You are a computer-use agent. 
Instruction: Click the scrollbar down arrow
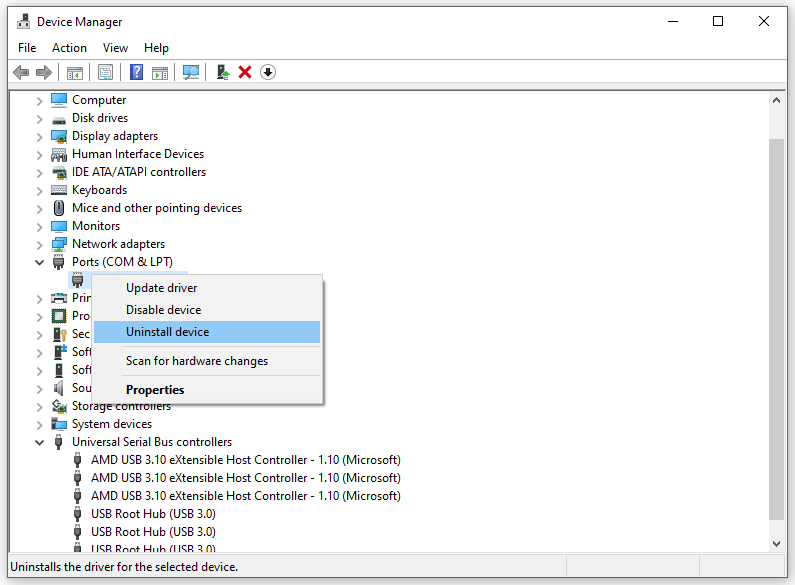(x=776, y=543)
